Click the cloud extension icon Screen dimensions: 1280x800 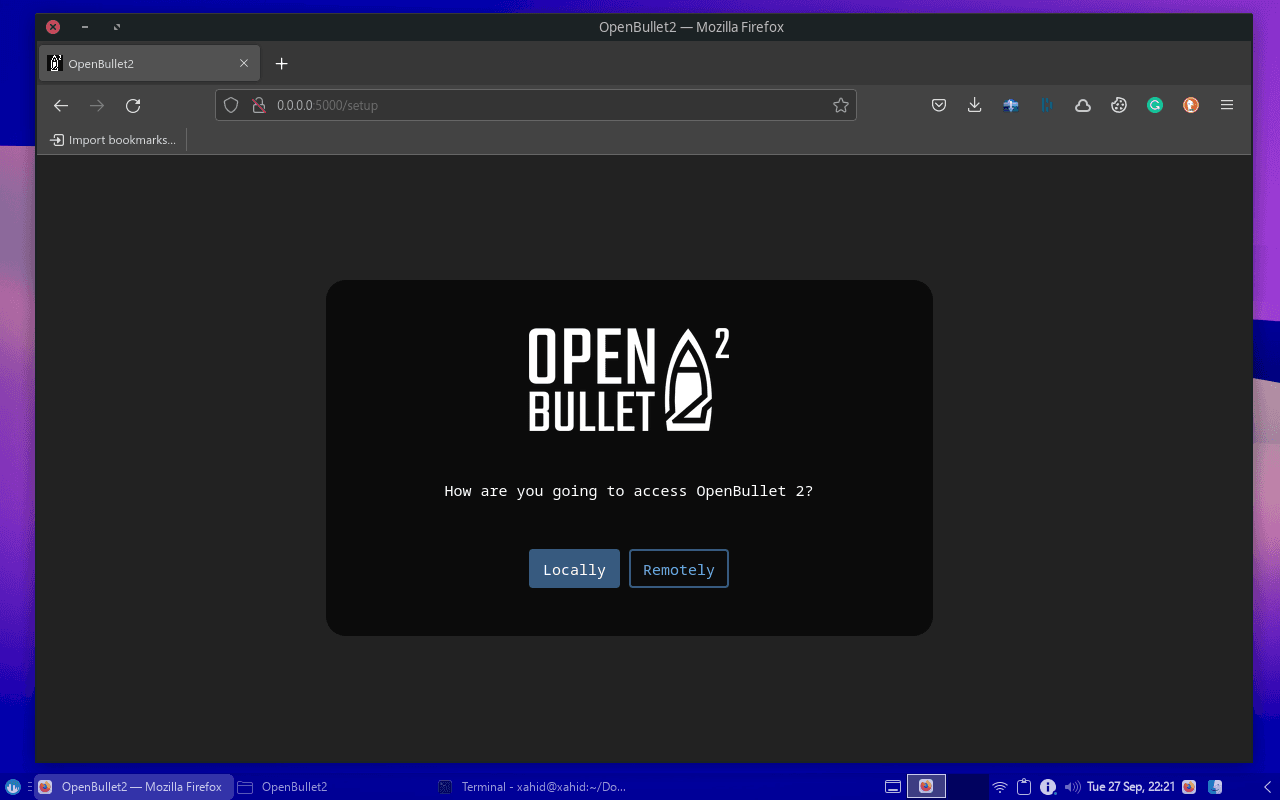coord(1083,105)
